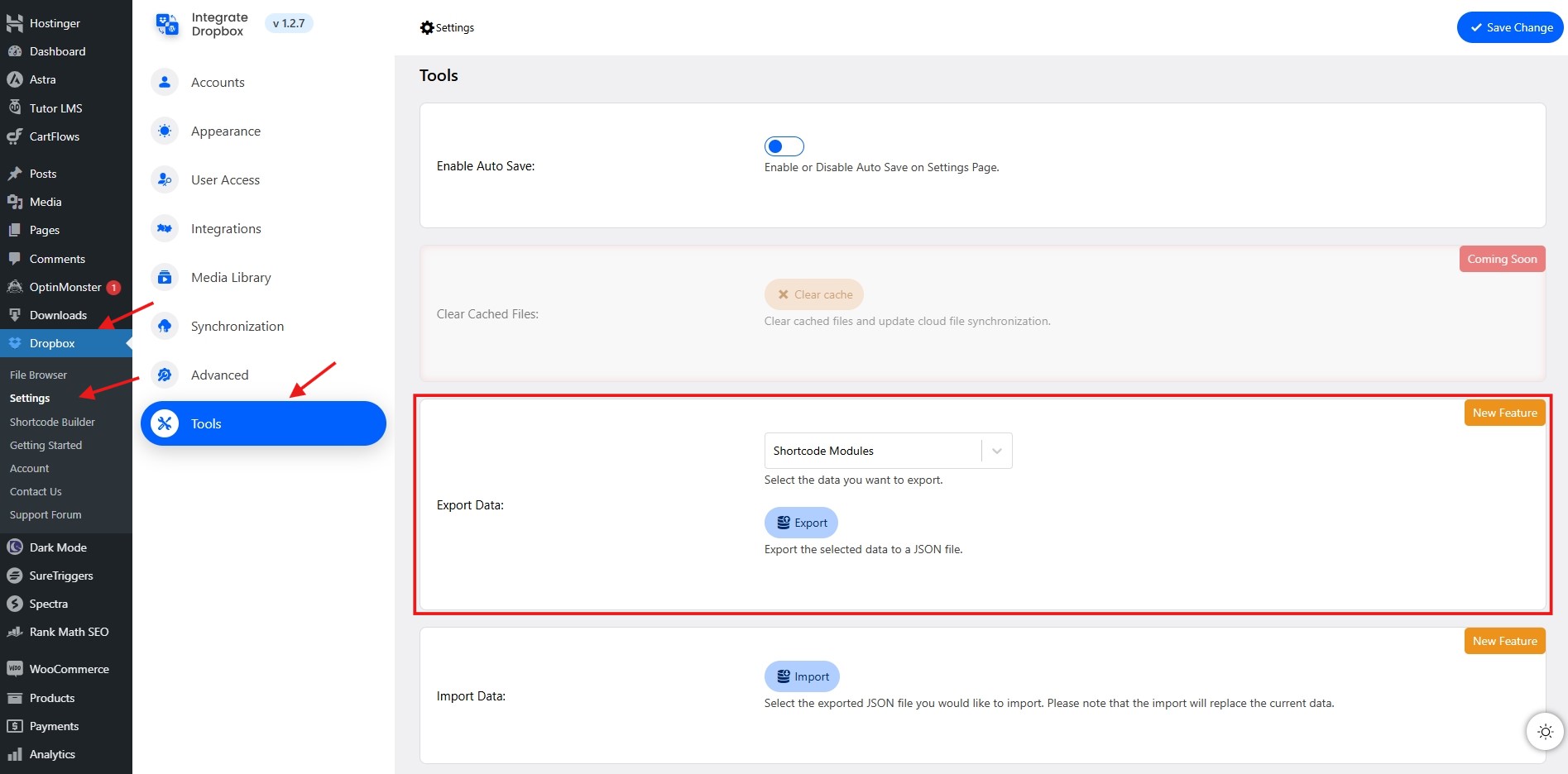Image resolution: width=1568 pixels, height=774 pixels.
Task: Open File Browser submenu item
Action: [38, 375]
